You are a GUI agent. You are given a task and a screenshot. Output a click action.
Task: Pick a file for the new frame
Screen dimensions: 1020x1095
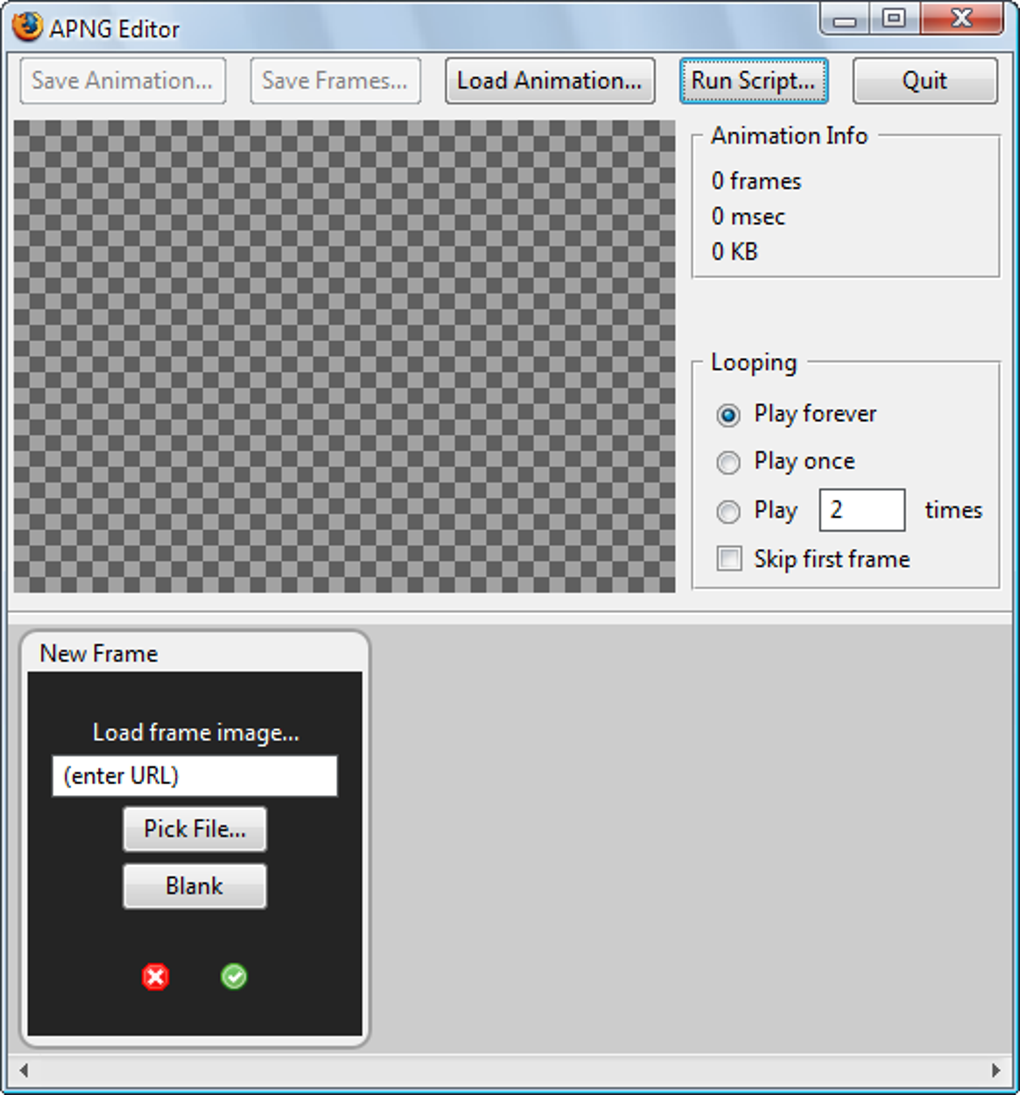(x=194, y=829)
